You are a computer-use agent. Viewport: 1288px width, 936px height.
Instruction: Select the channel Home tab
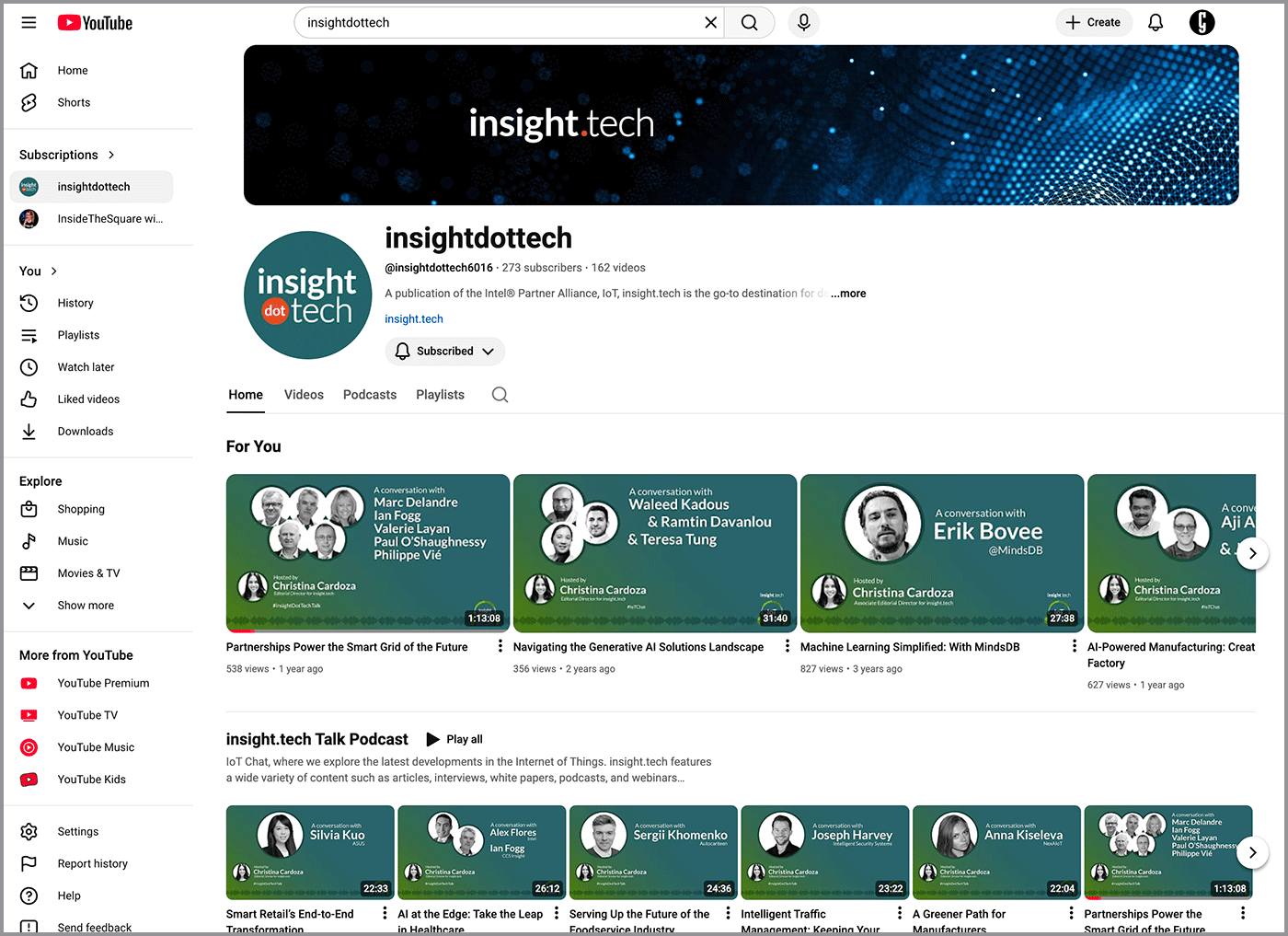click(246, 395)
